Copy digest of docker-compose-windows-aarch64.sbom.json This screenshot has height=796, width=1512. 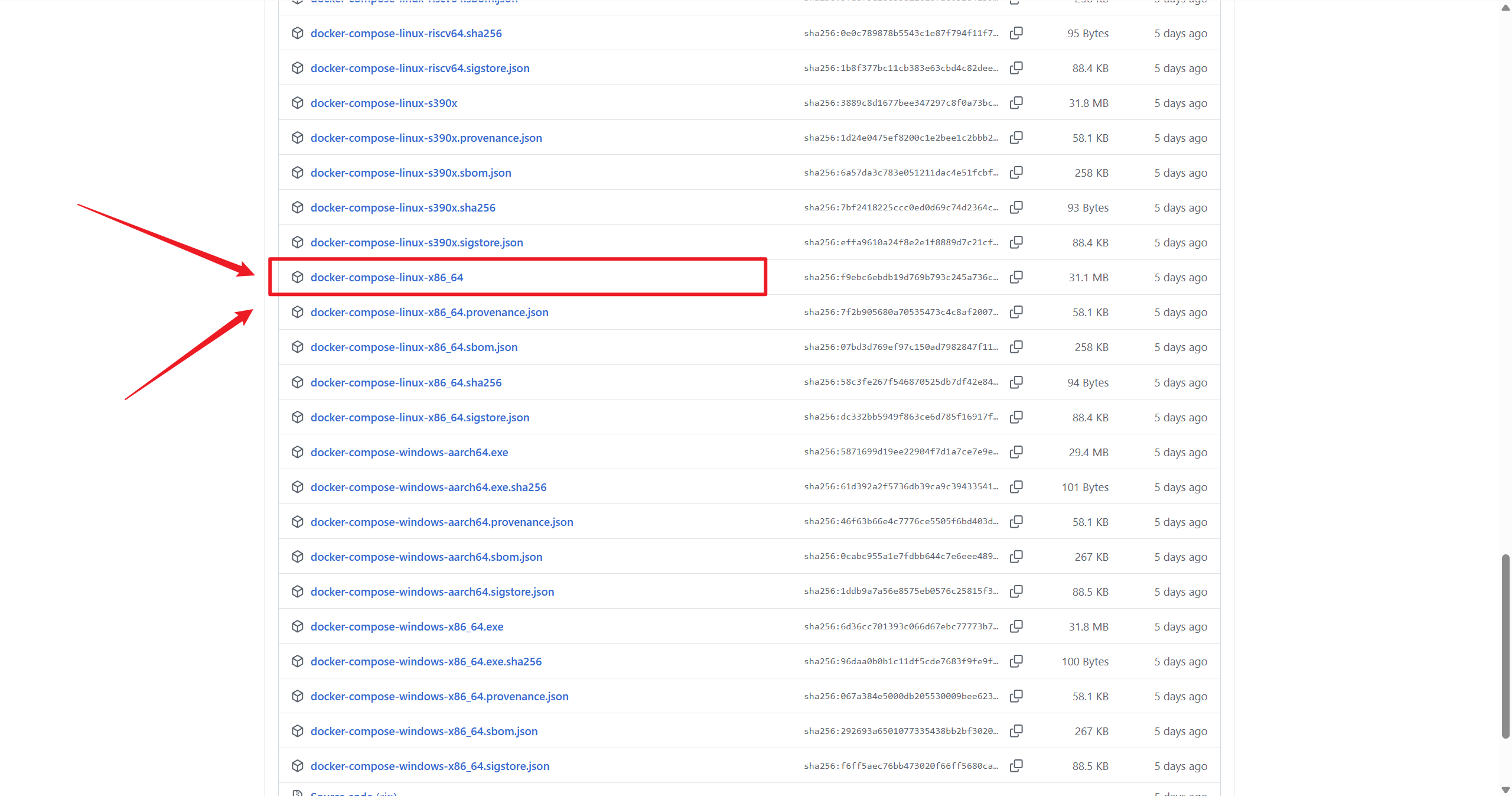(1016, 557)
